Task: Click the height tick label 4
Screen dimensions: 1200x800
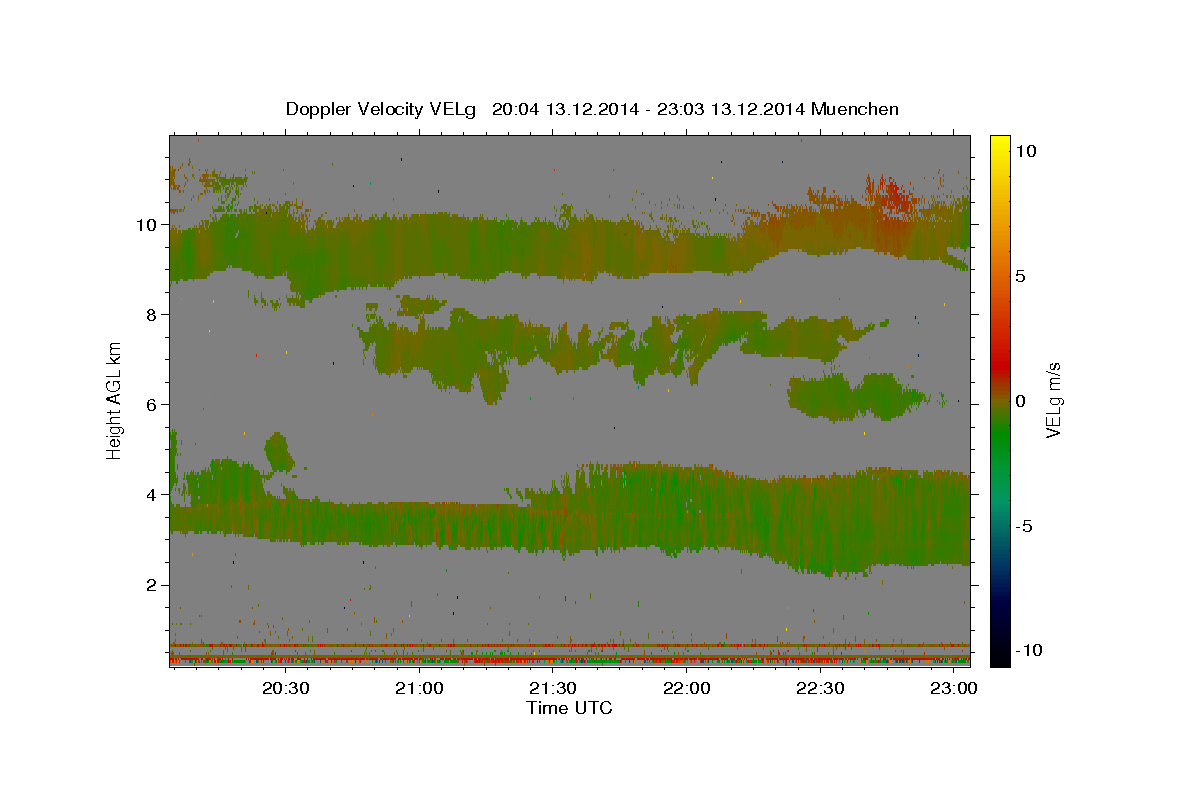Action: click(152, 494)
